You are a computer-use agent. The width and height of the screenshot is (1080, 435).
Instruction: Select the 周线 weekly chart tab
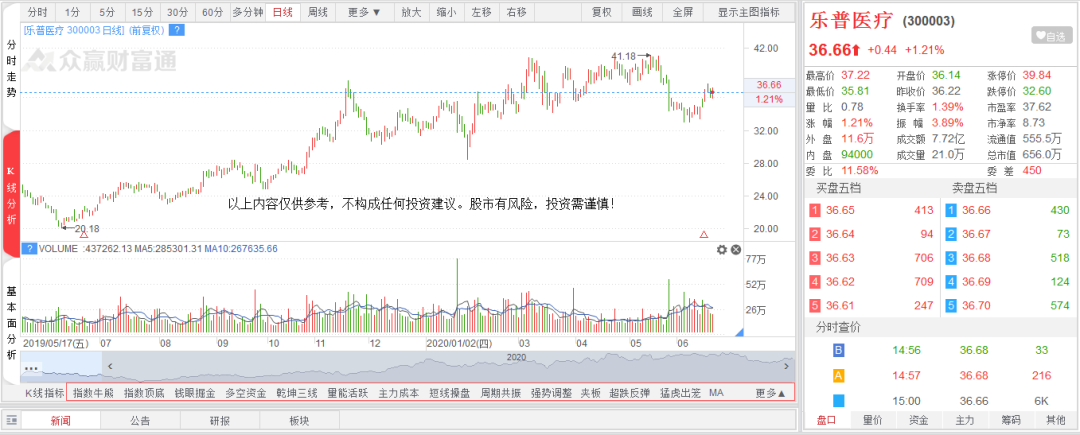(318, 12)
